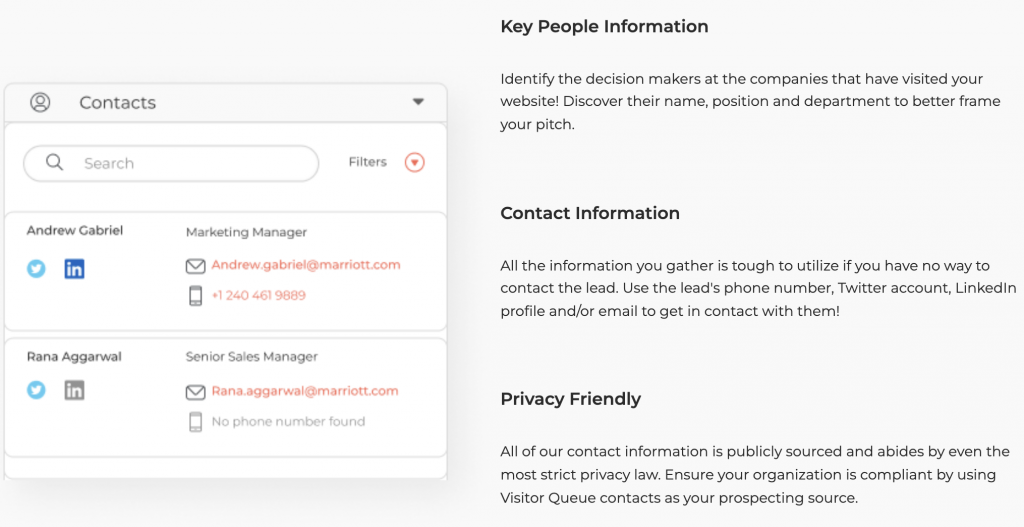This screenshot has width=1024, height=527.
Task: Click the magnifying glass search icon
Action: click(x=55, y=162)
